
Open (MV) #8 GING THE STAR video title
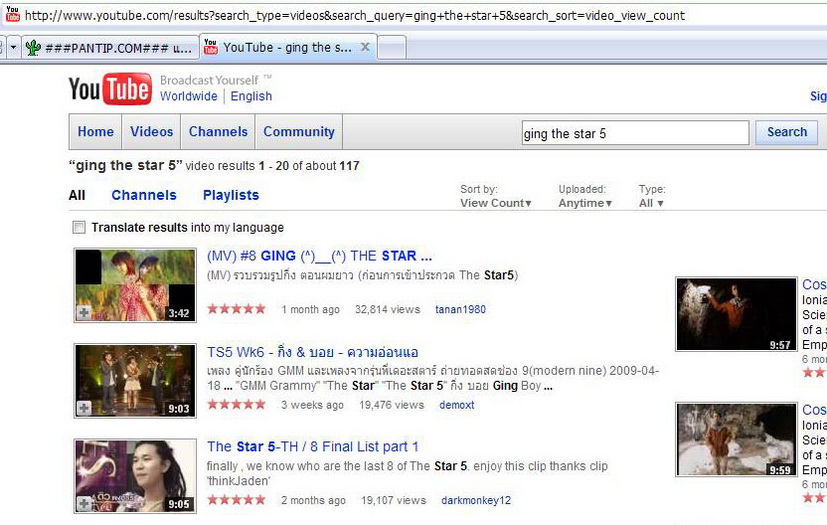click(x=320, y=256)
